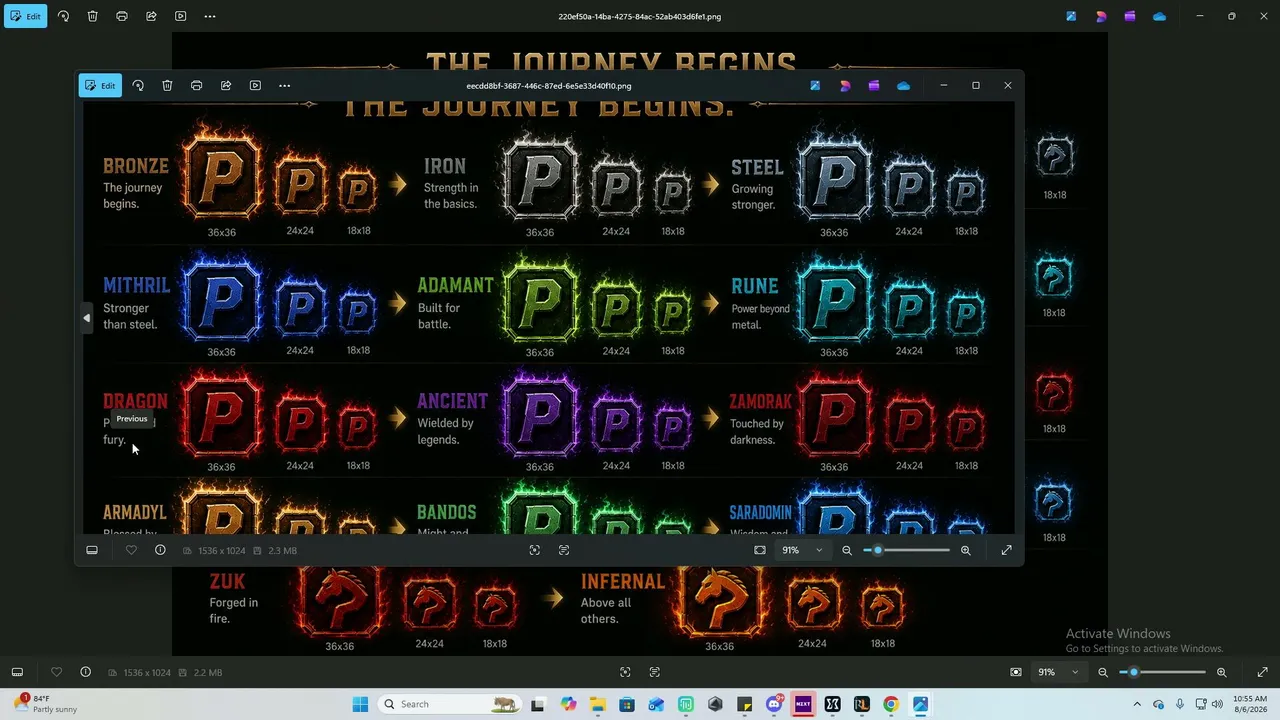The width and height of the screenshot is (1280, 720).
Task: Open Discord from the taskbar
Action: 773,704
